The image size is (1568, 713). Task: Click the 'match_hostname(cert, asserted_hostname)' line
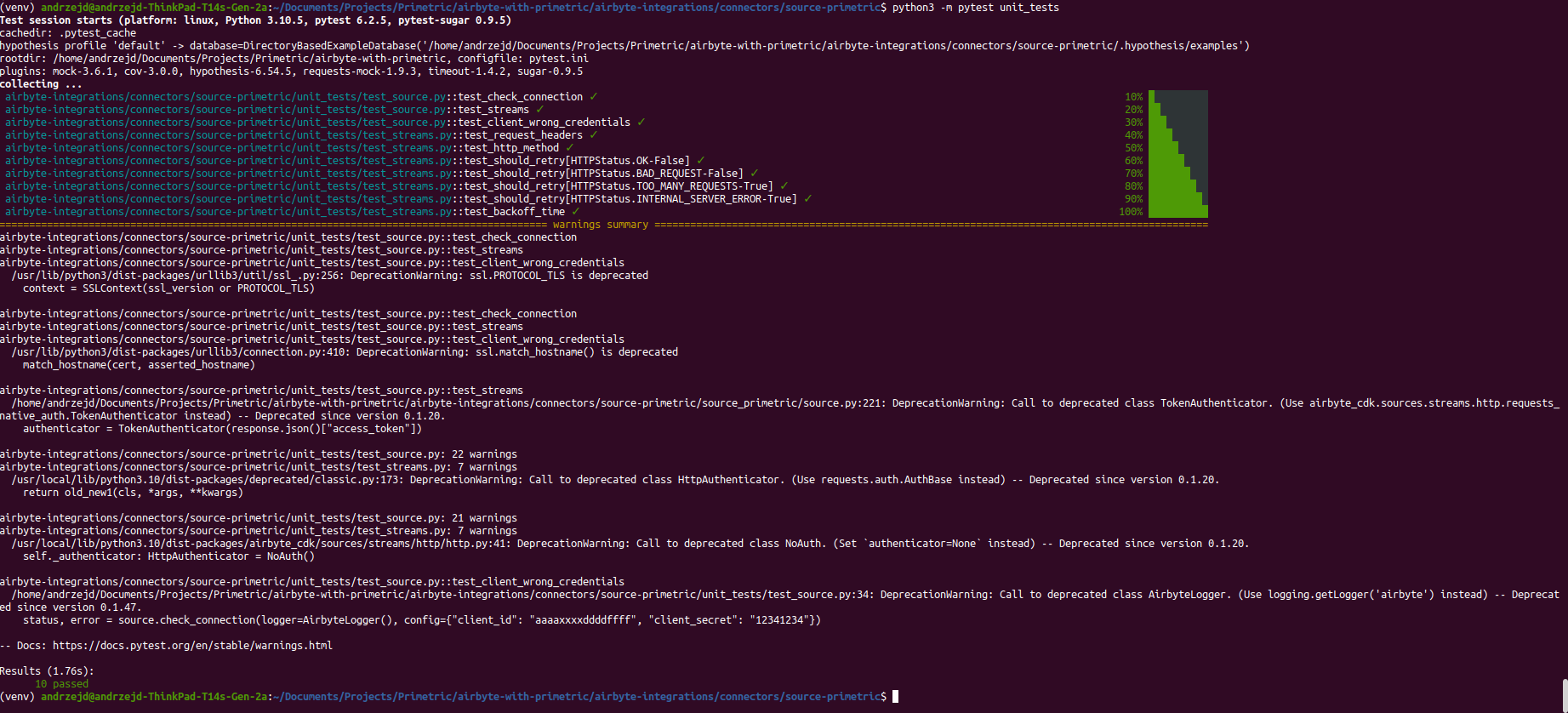point(139,365)
